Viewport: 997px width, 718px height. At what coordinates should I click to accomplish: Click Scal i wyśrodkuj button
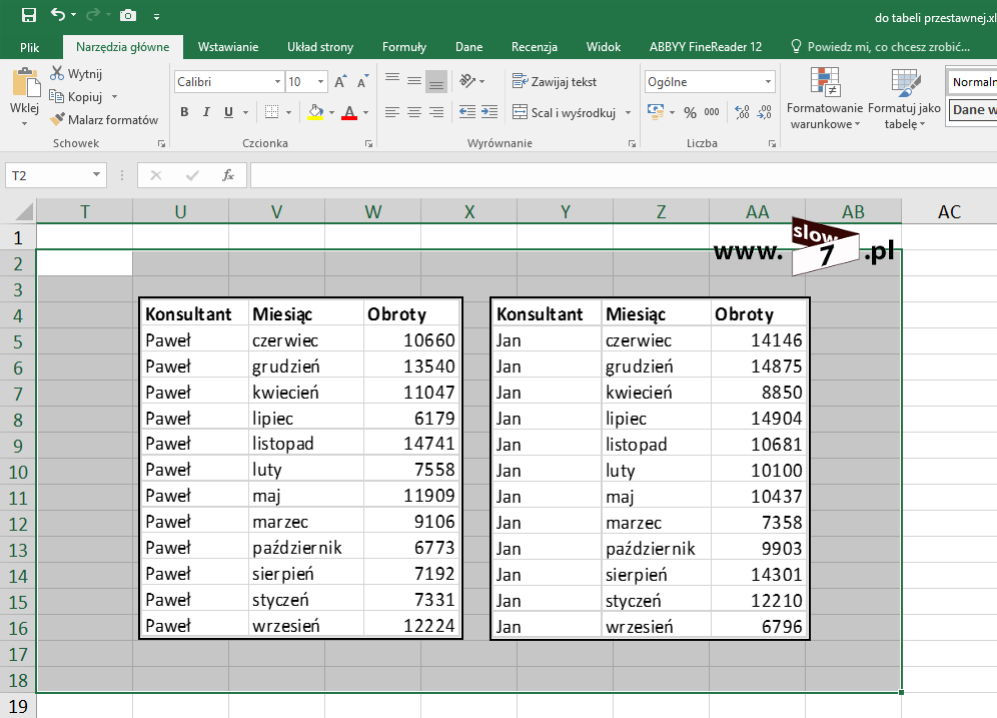(565, 113)
